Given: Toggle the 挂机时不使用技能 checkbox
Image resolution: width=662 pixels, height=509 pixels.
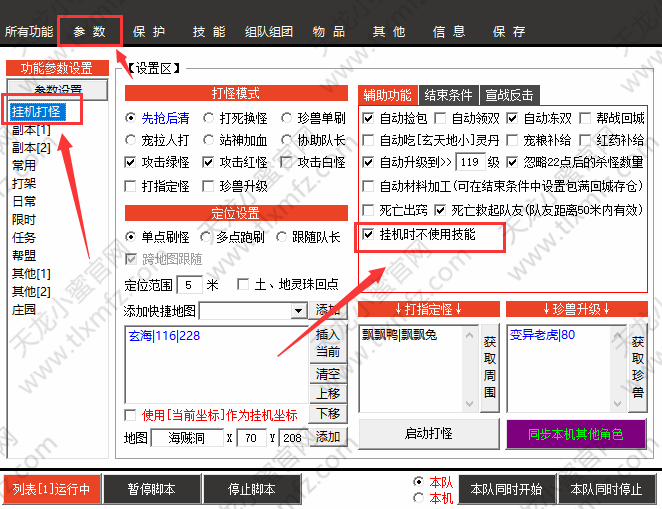Looking at the screenshot, I should [368, 234].
